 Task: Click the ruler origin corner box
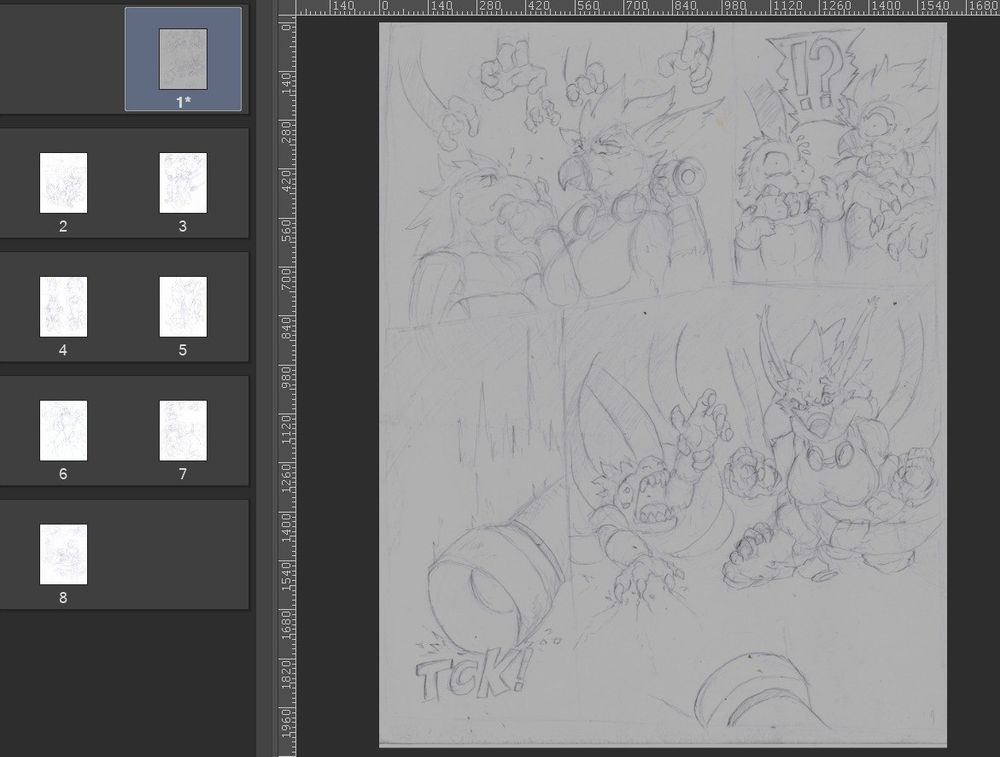click(x=287, y=7)
